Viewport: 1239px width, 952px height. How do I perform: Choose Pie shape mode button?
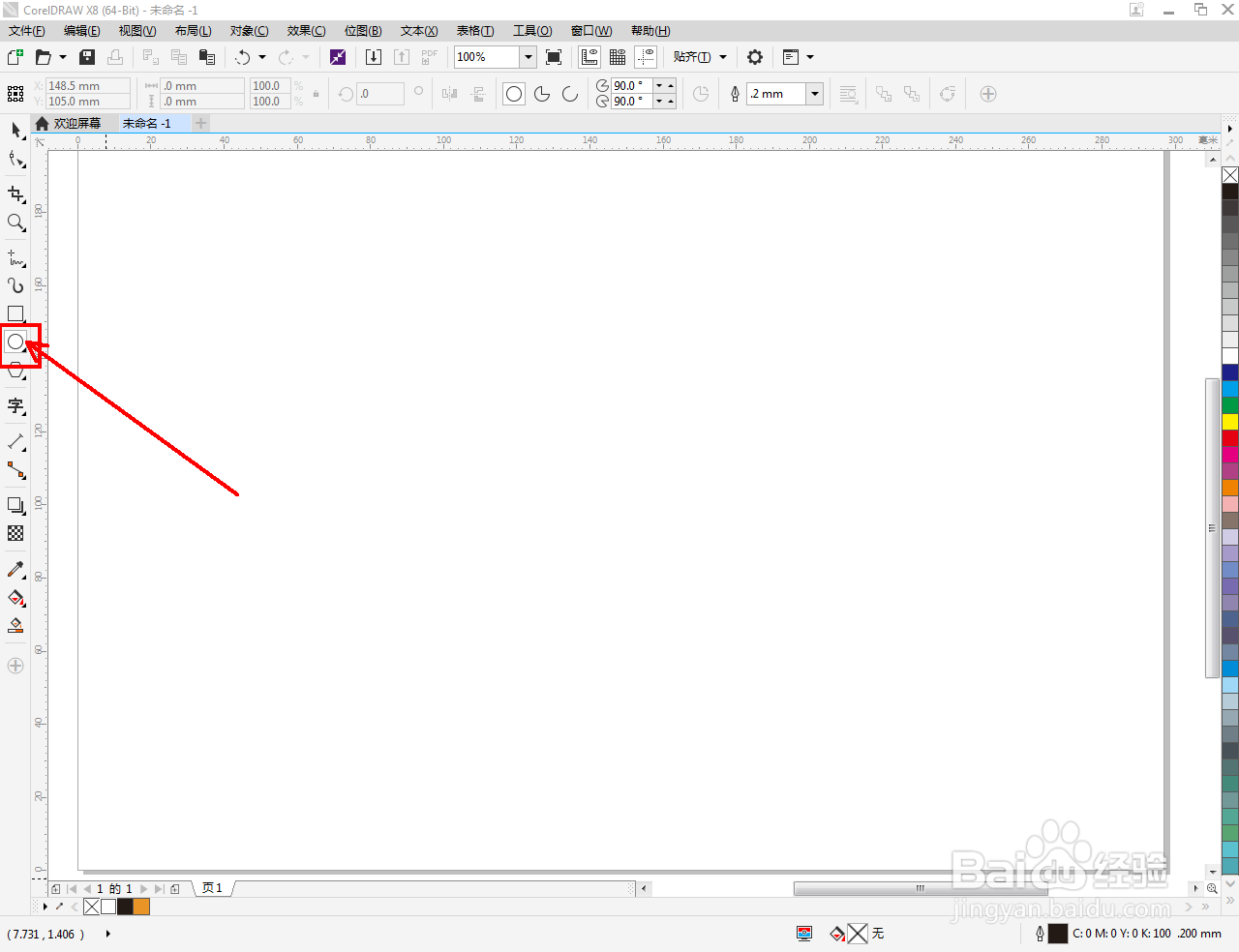[x=542, y=94]
